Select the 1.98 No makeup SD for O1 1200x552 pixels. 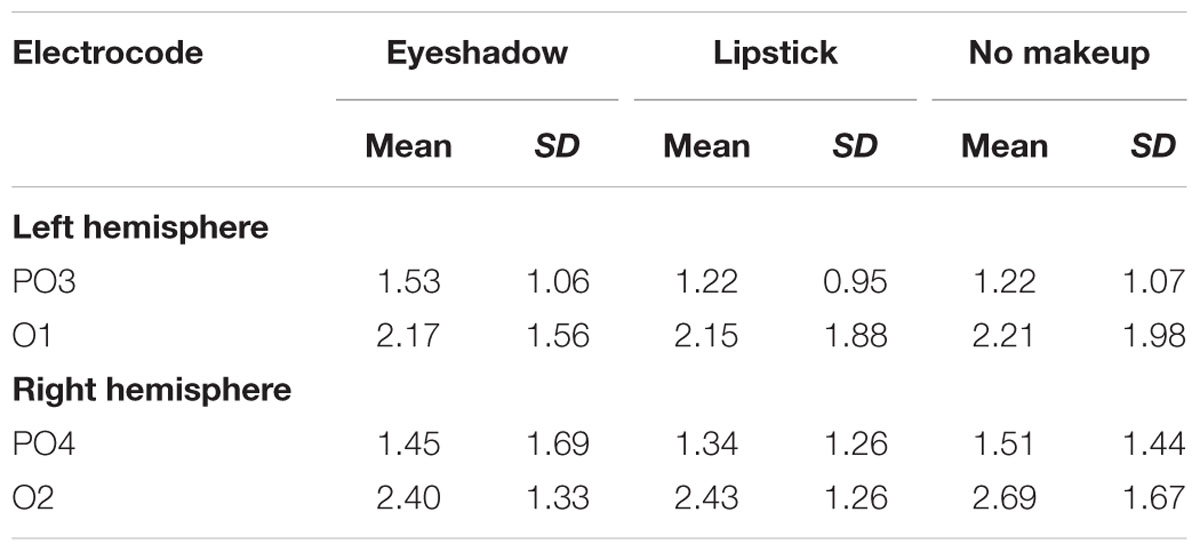coord(1153,335)
